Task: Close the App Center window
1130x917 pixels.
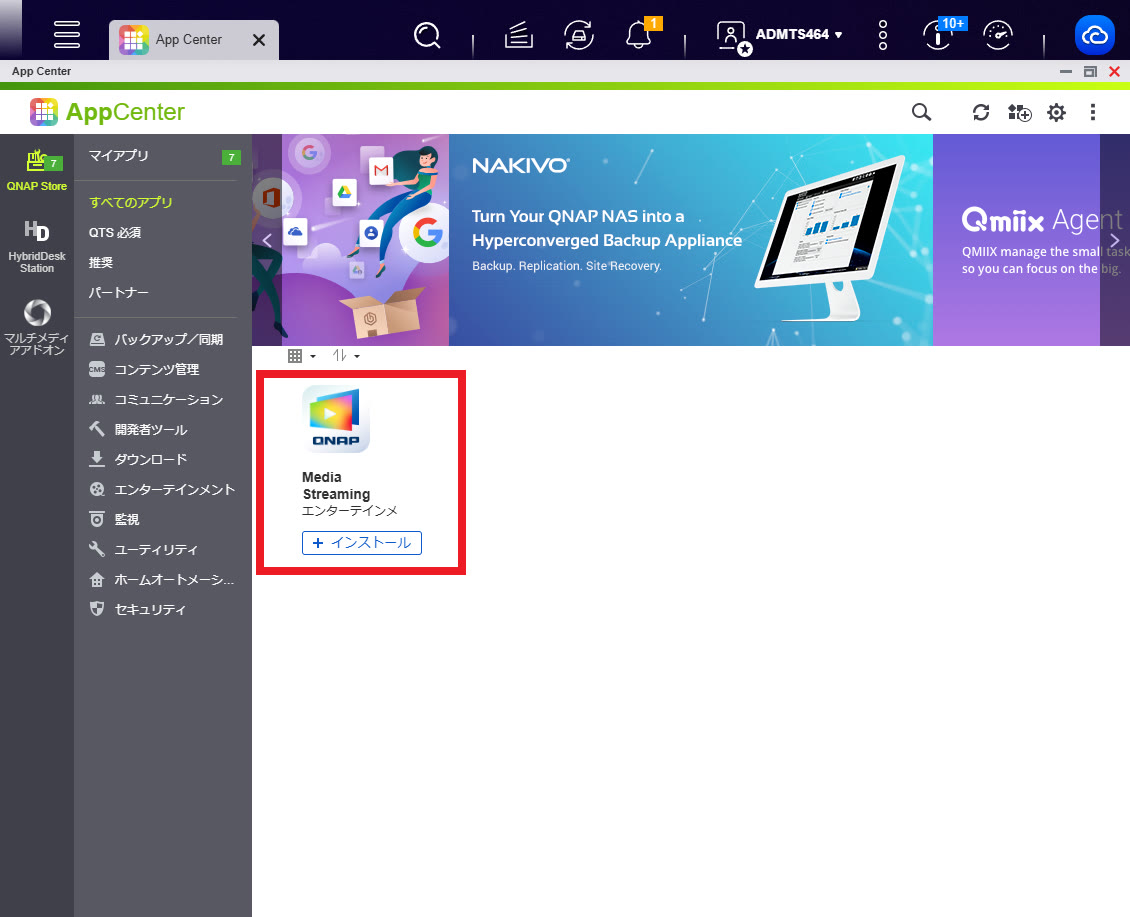Action: [x=1114, y=71]
